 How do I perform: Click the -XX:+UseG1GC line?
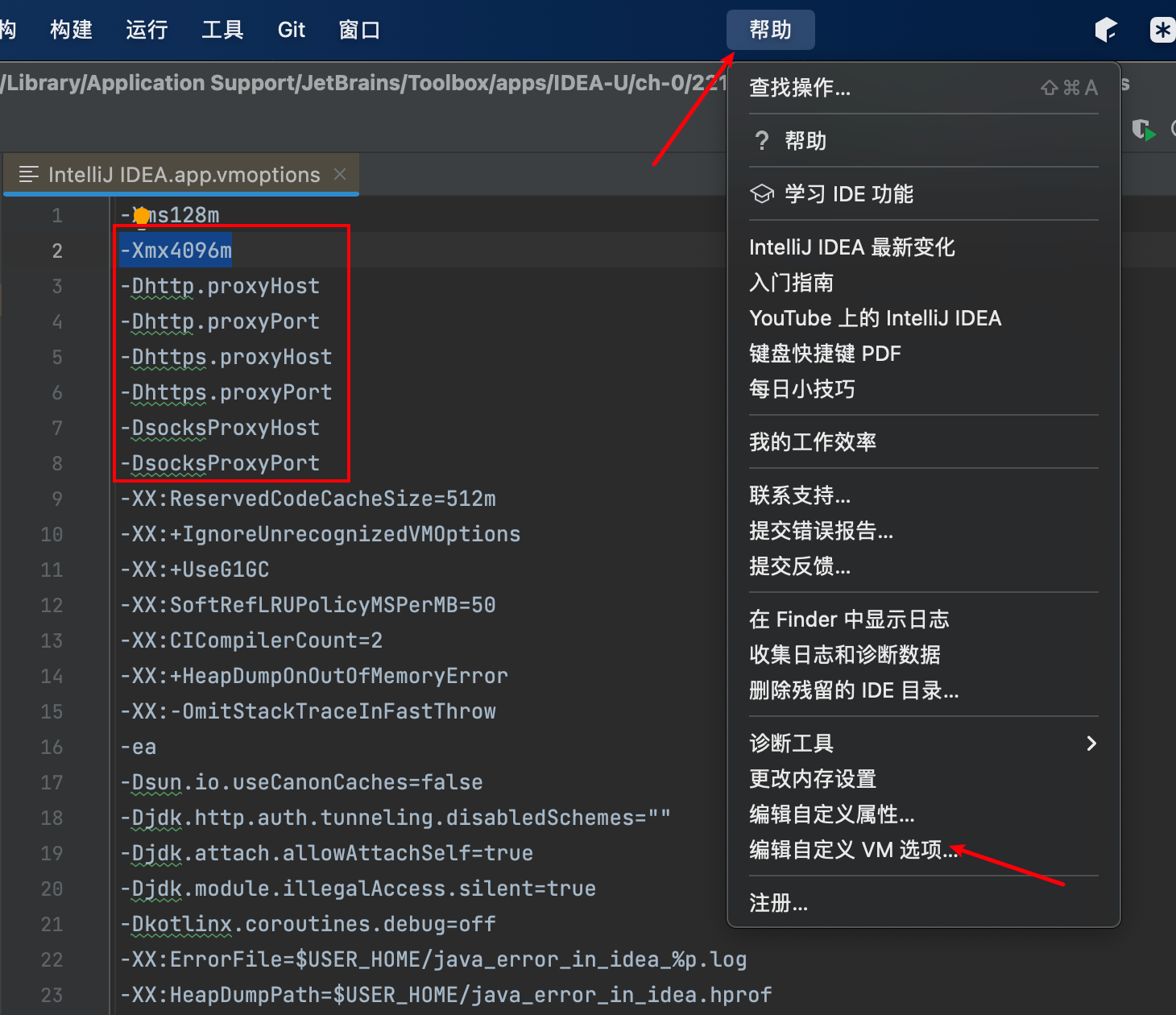point(194,570)
